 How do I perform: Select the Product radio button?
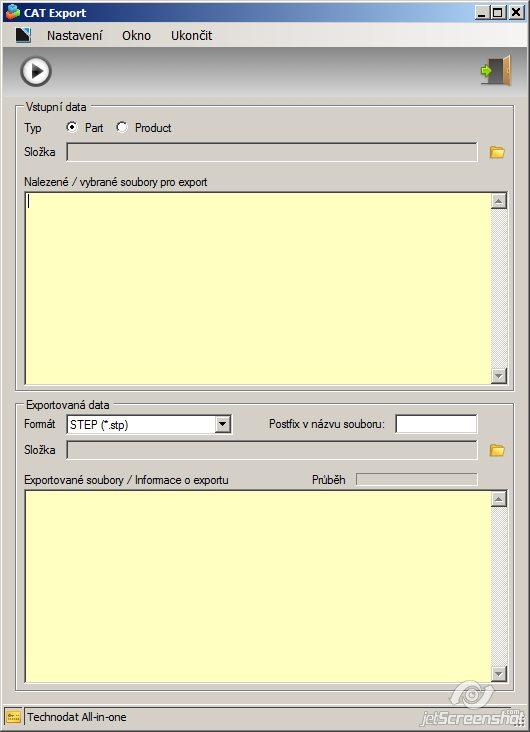121,127
